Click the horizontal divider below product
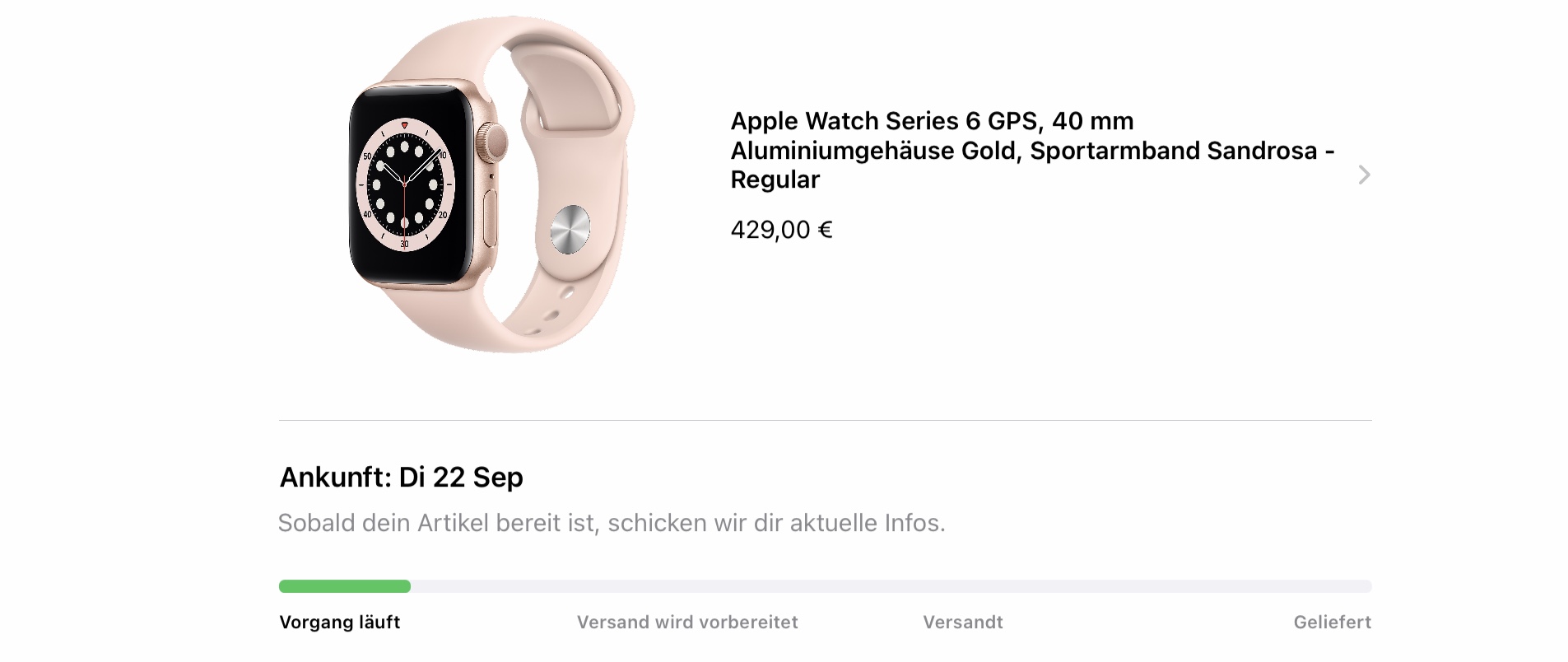 click(825, 421)
